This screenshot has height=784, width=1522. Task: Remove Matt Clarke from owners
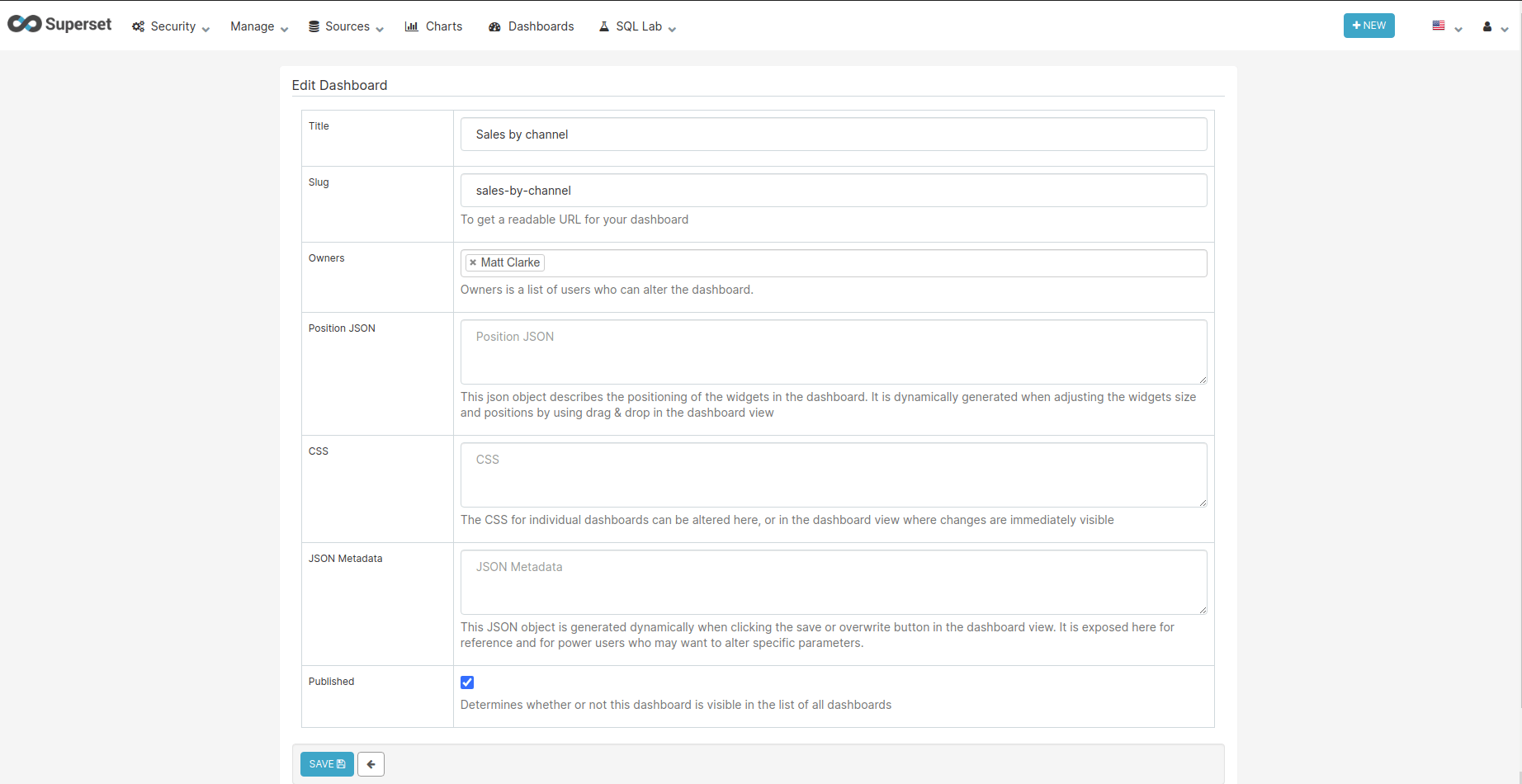coord(473,262)
